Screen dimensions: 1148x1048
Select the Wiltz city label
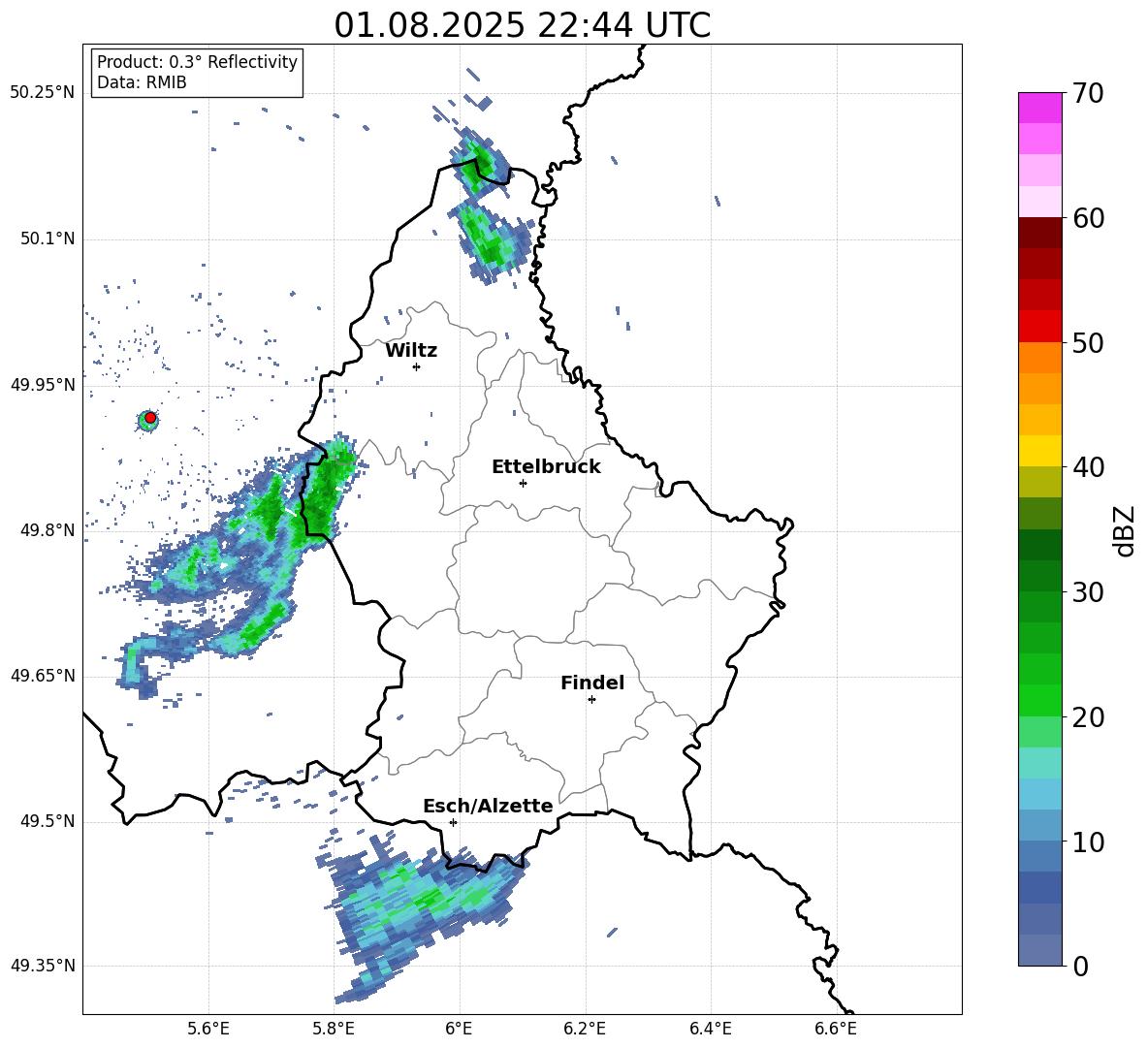[x=411, y=351]
